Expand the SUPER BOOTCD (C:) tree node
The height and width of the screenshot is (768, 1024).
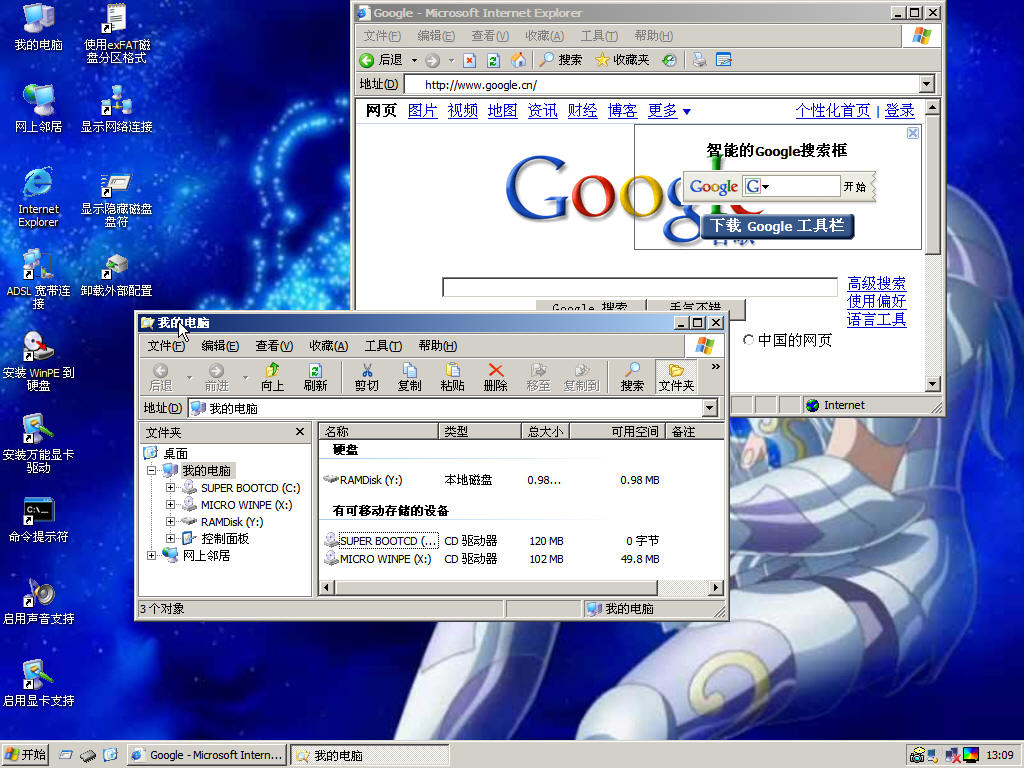pyautogui.click(x=170, y=488)
